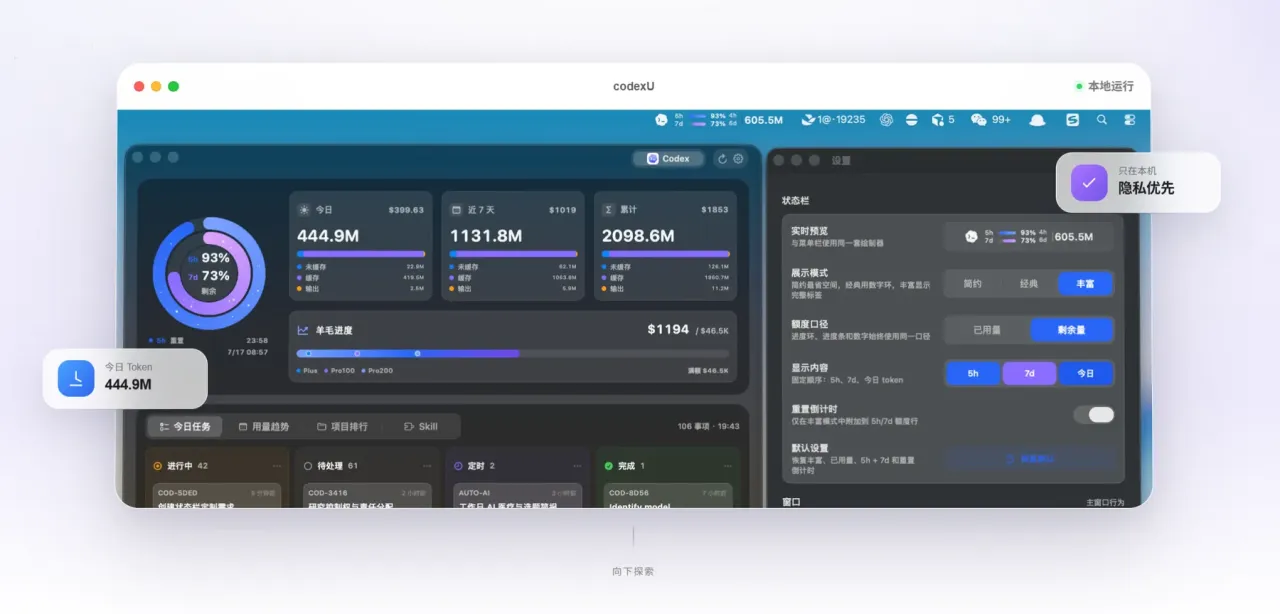1280x614 pixels.
Task: Open more options on 定时 column
Action: click(578, 466)
